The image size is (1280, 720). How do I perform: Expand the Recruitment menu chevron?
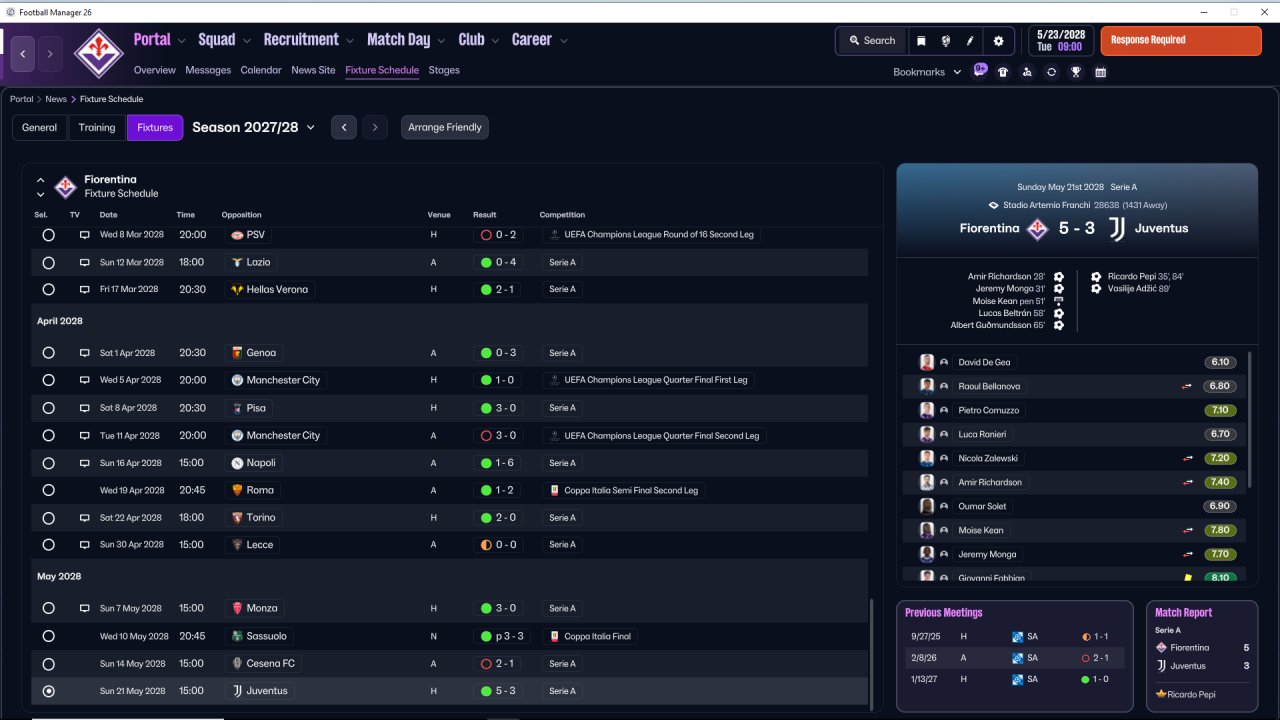350,41
